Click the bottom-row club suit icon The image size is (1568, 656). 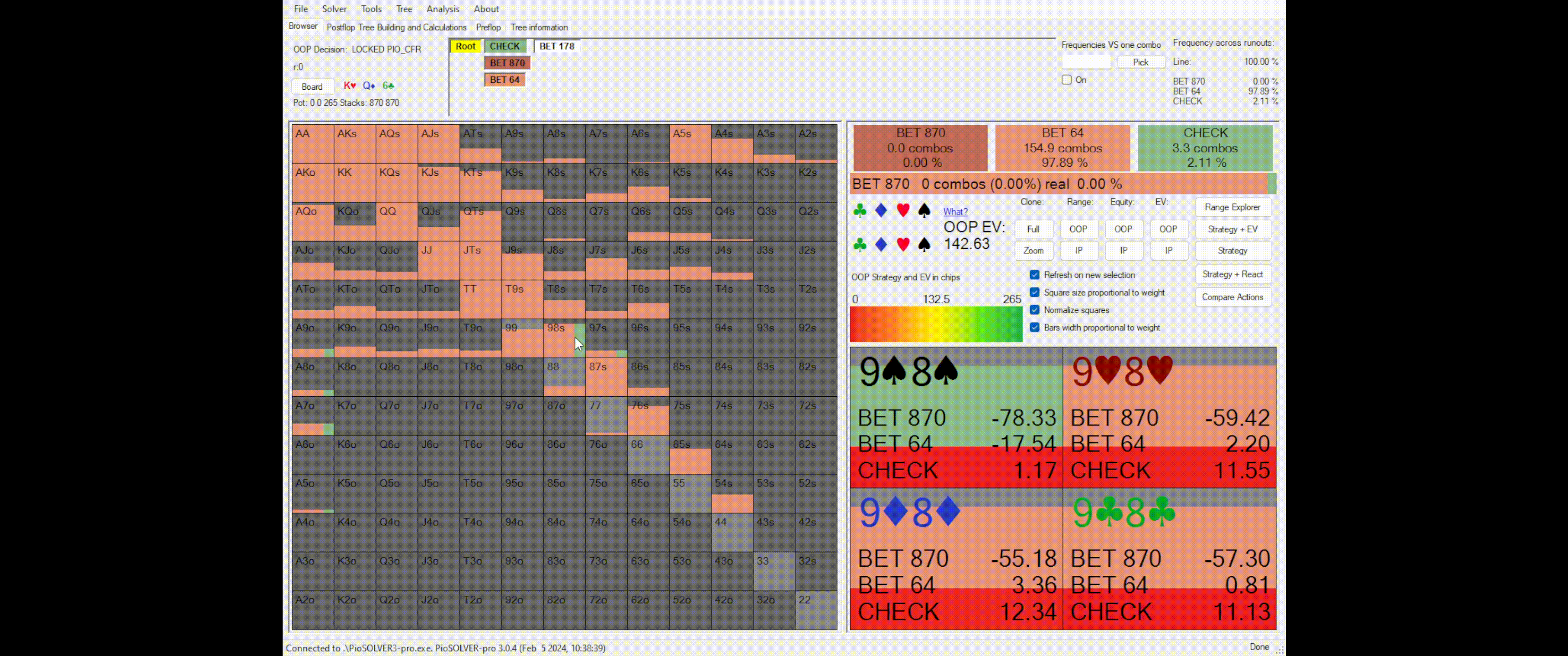[860, 245]
